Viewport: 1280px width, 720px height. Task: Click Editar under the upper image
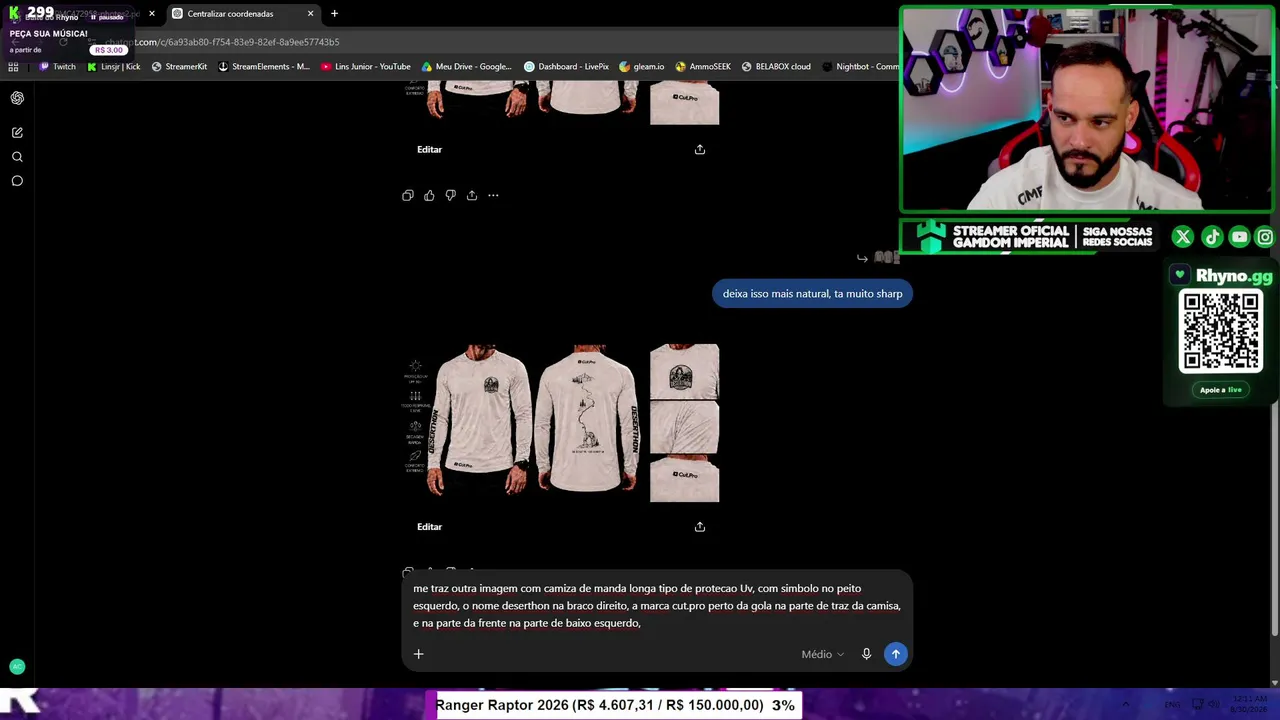[x=429, y=149]
